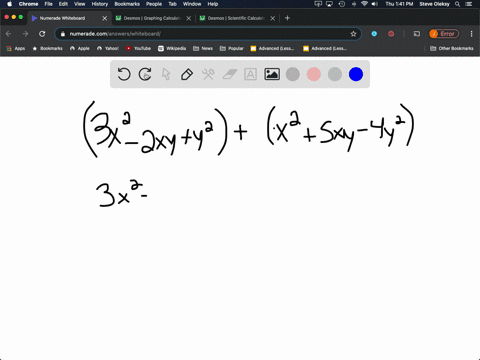
Task: Open the Bookmarks star bookmark
Action: pos(47,48)
